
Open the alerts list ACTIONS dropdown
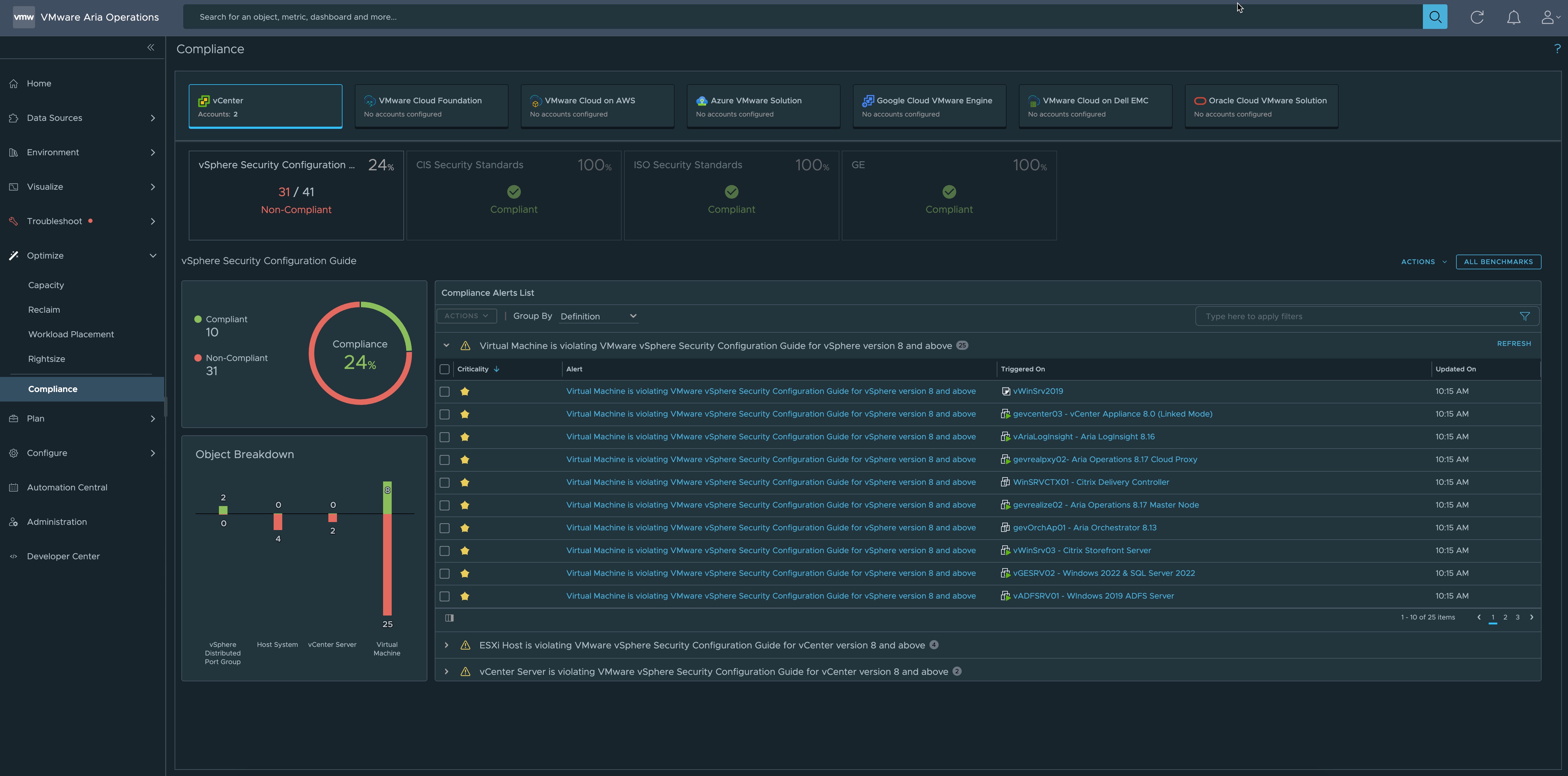tap(466, 316)
